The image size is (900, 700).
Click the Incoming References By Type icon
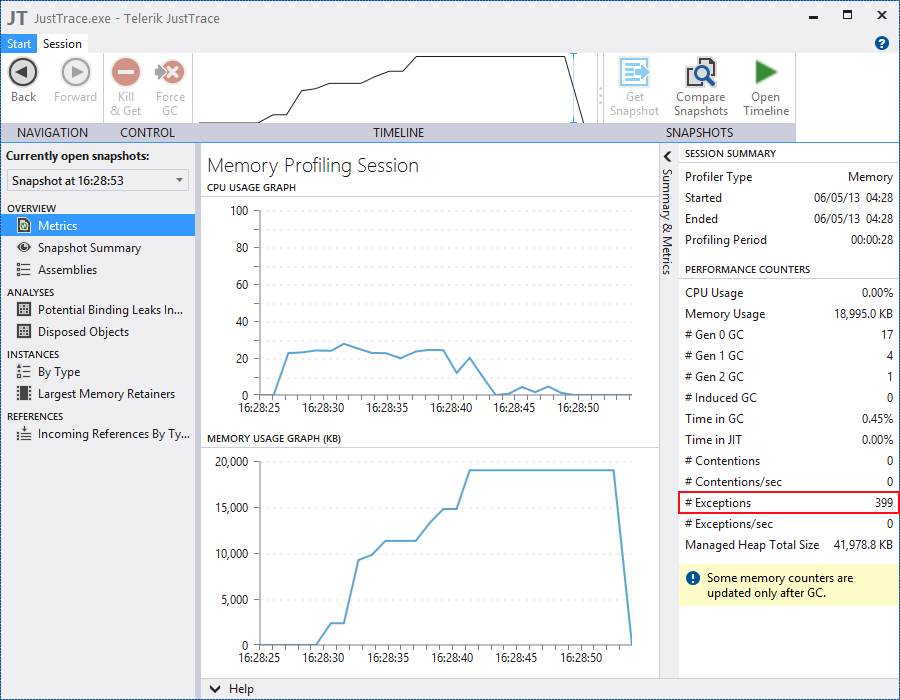[x=24, y=434]
